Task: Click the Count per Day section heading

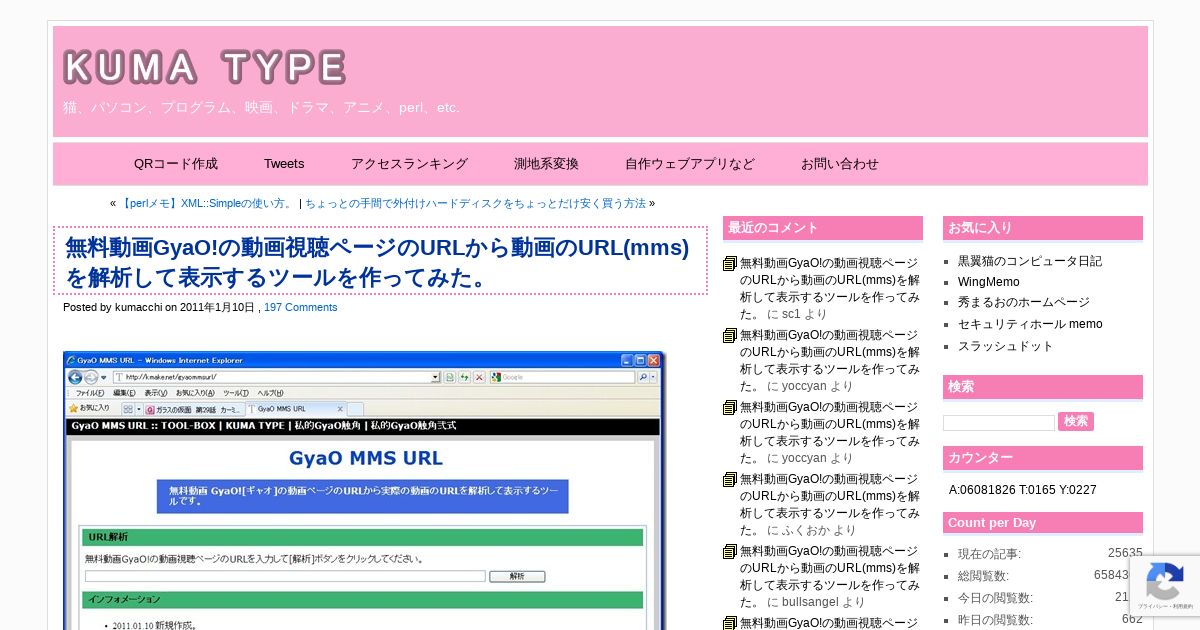Action: tap(1043, 523)
